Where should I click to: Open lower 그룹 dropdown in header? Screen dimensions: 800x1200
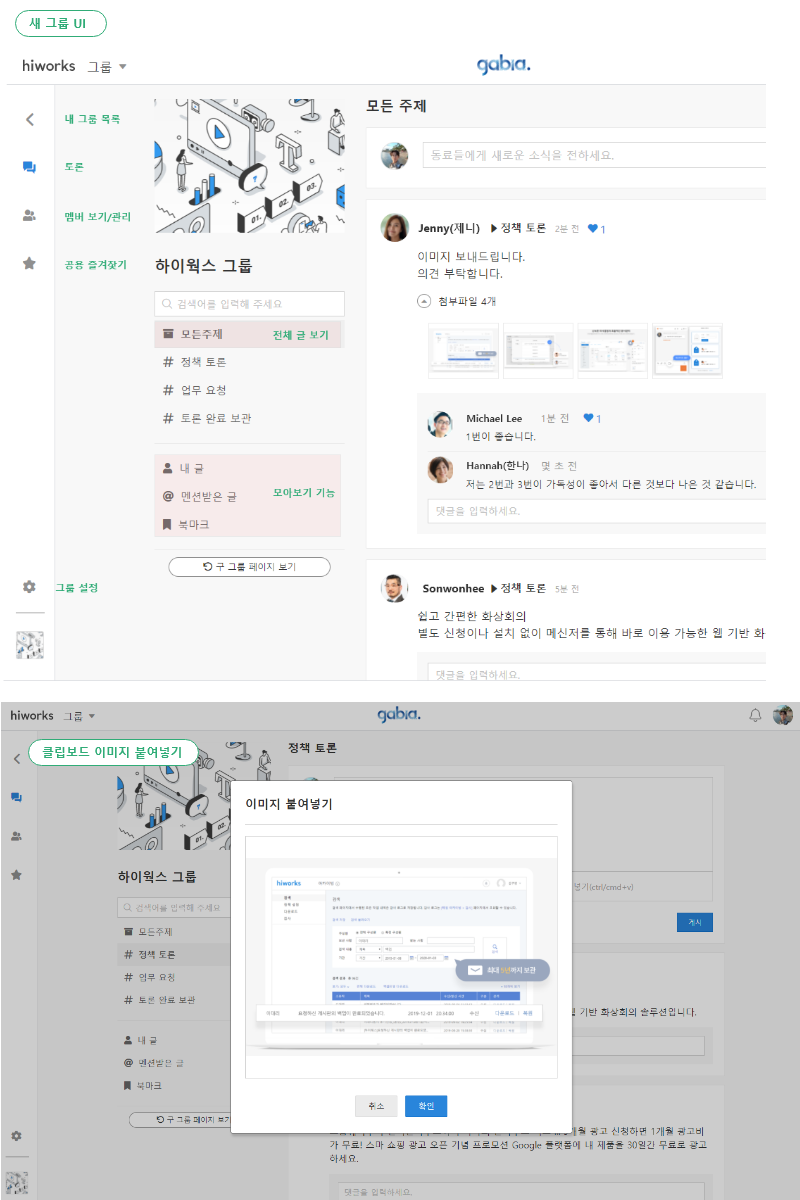(79, 716)
